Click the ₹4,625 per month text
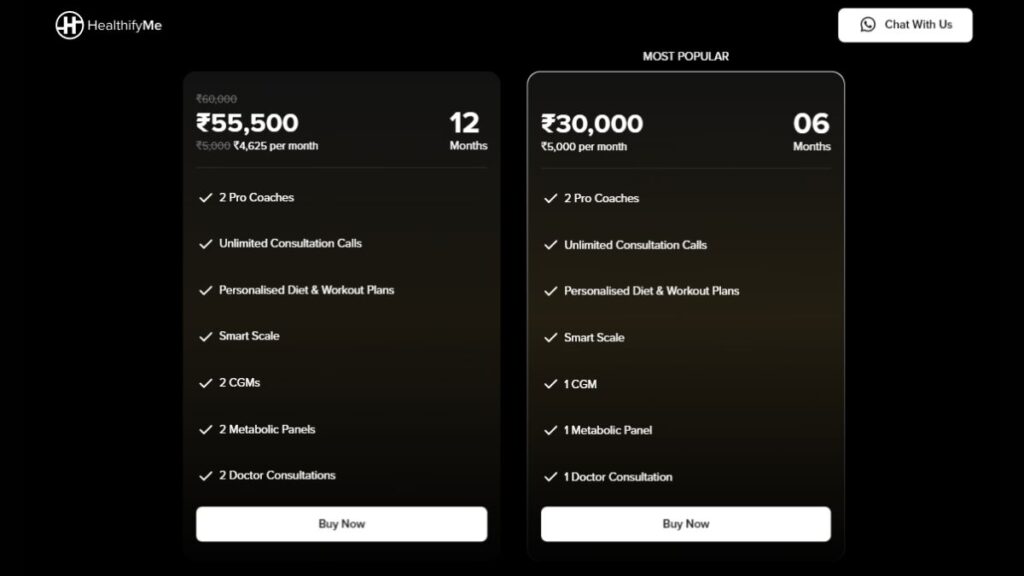The width and height of the screenshot is (1024, 576). tap(276, 146)
